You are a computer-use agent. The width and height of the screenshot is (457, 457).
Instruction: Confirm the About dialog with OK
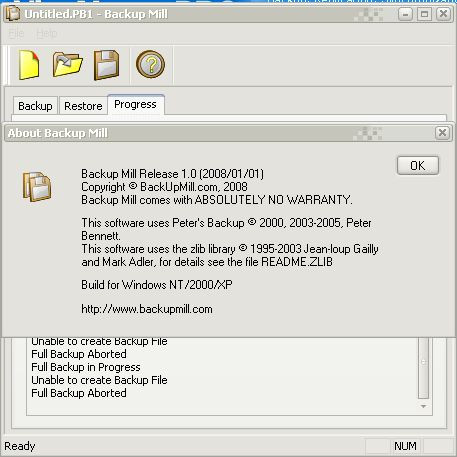[x=418, y=165]
